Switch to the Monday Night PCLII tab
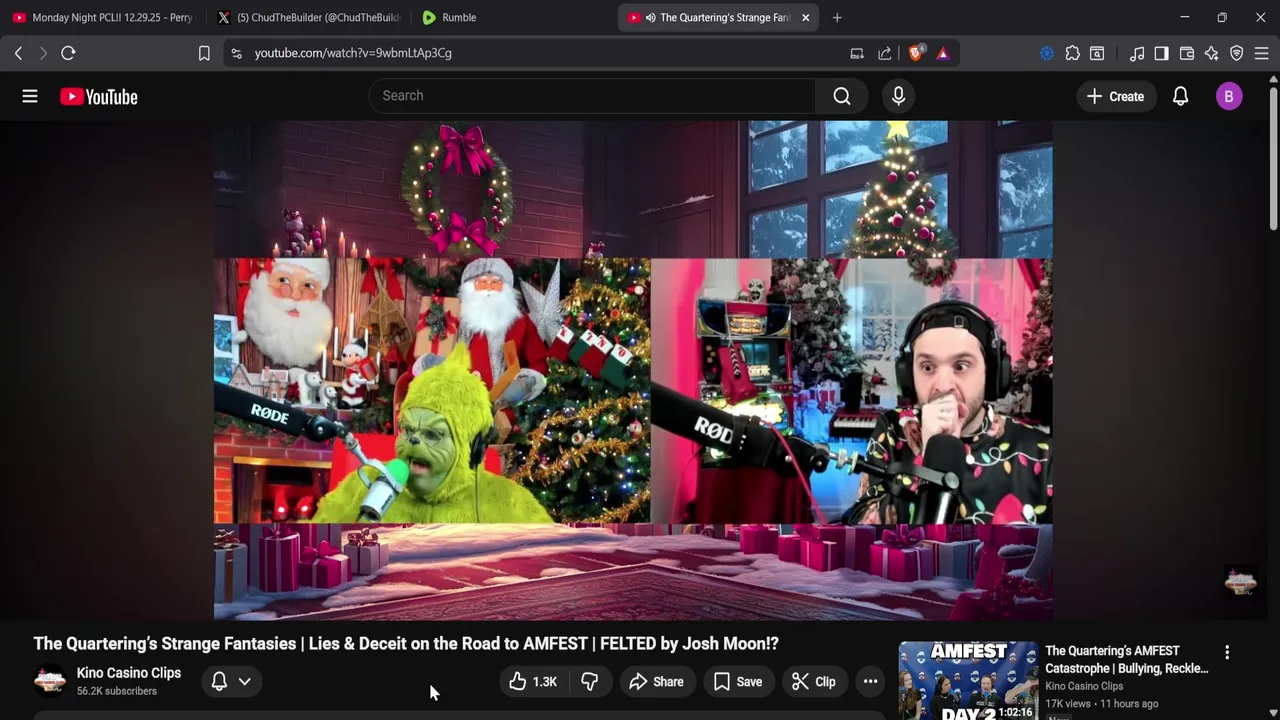The width and height of the screenshot is (1280, 720). pyautogui.click(x=103, y=17)
